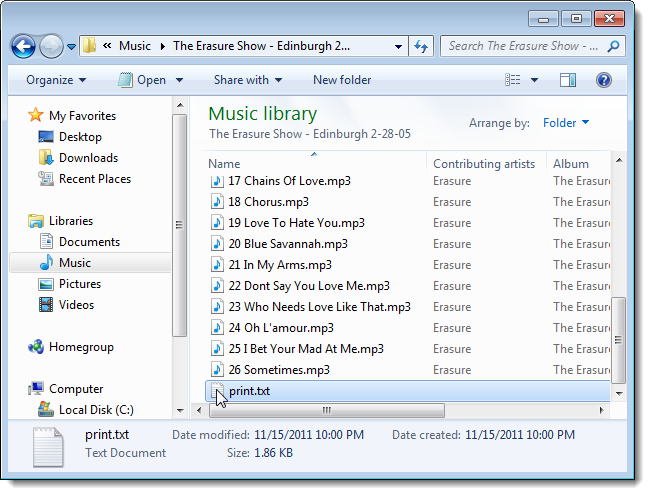Select 20 Blue Savannah.mp3

click(x=288, y=244)
